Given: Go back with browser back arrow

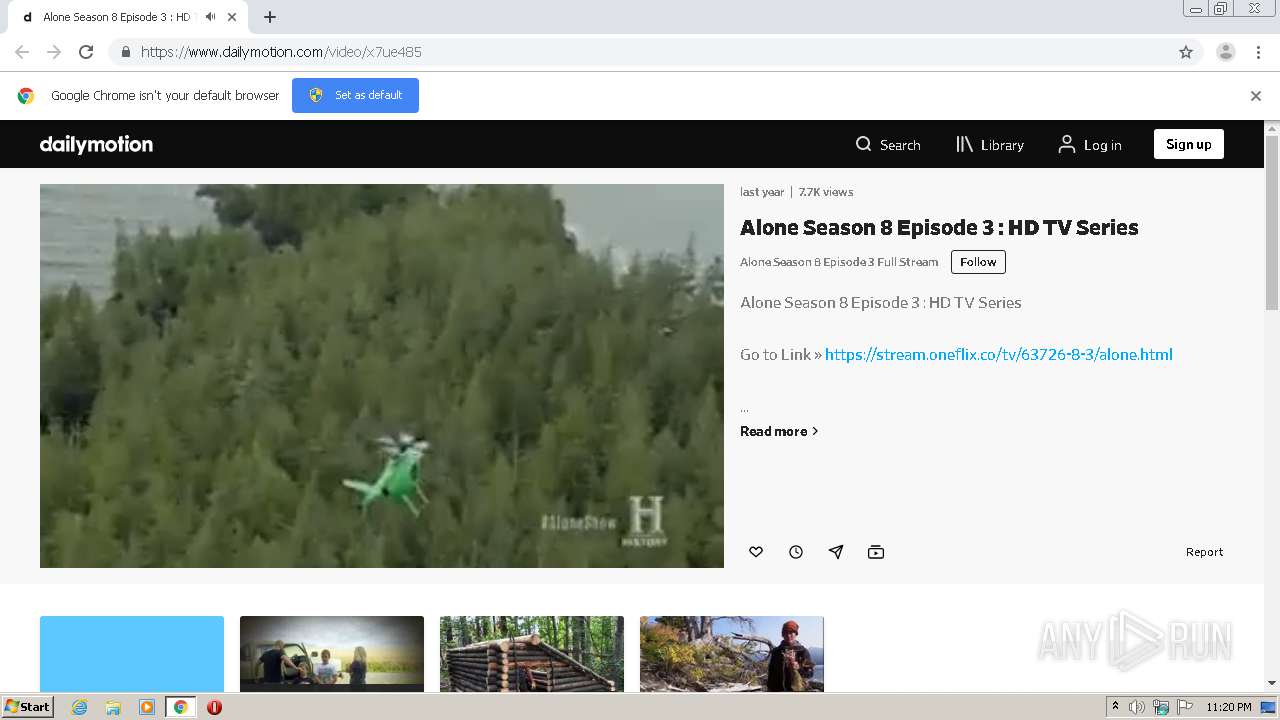Looking at the screenshot, I should point(22,52).
